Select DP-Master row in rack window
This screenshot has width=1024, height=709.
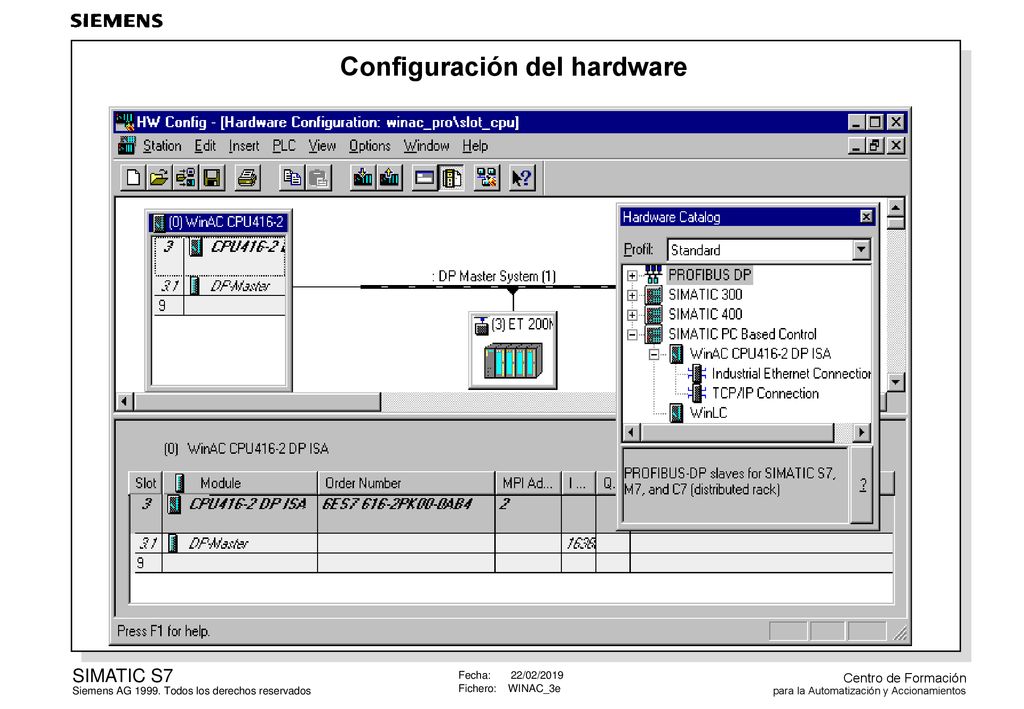(220, 286)
